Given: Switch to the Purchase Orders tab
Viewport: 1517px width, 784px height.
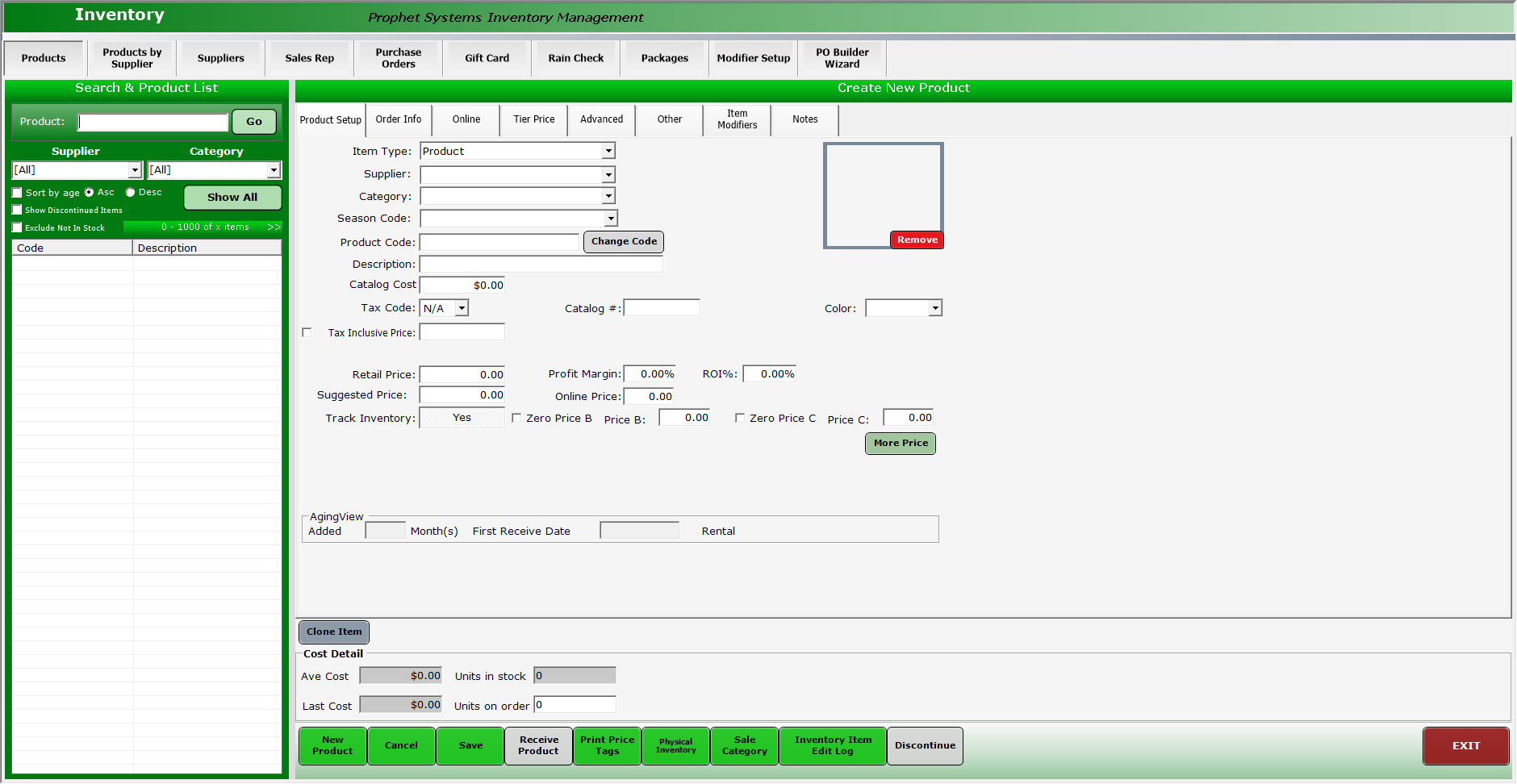Looking at the screenshot, I should [397, 57].
